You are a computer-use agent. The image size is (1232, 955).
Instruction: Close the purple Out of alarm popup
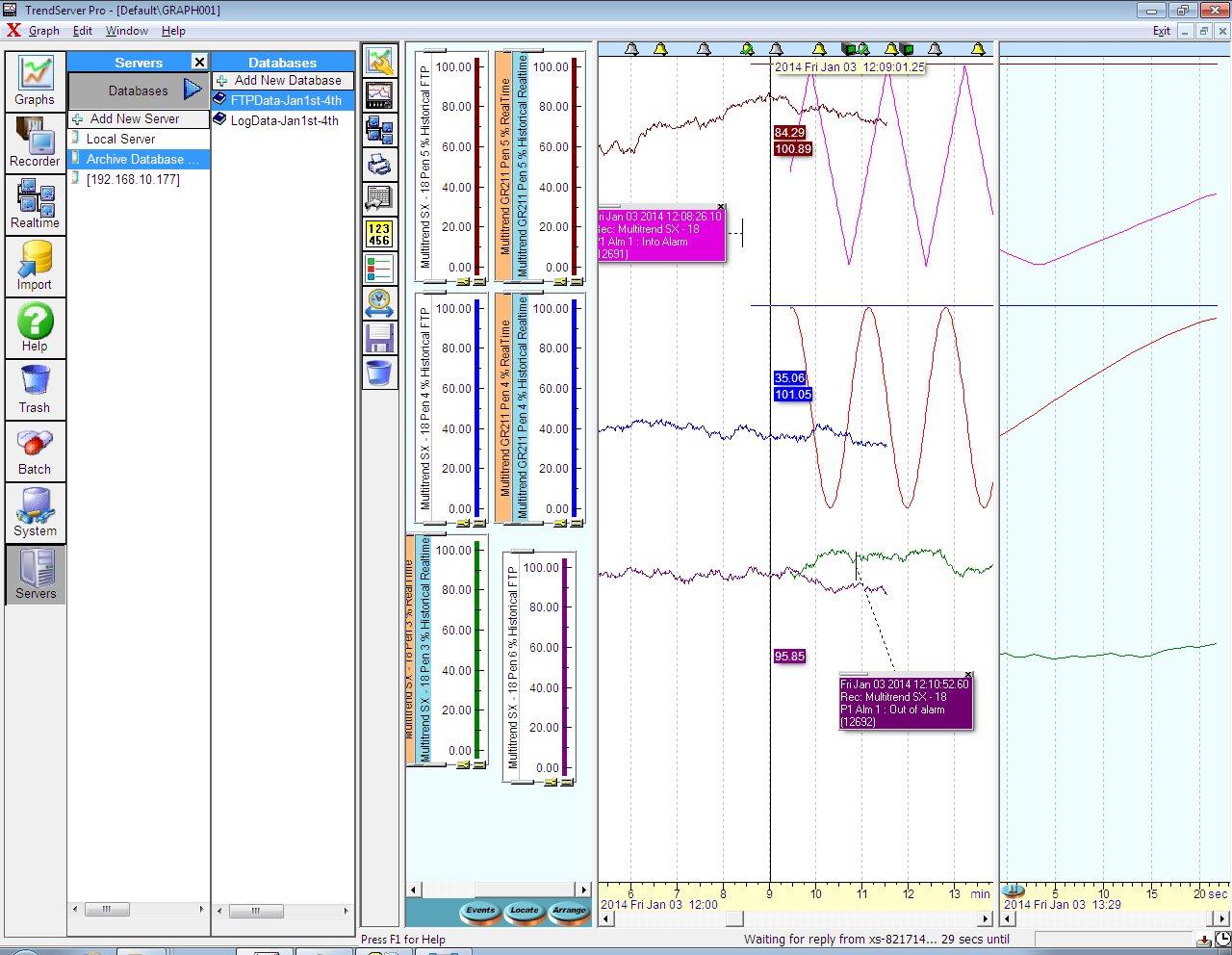point(968,675)
